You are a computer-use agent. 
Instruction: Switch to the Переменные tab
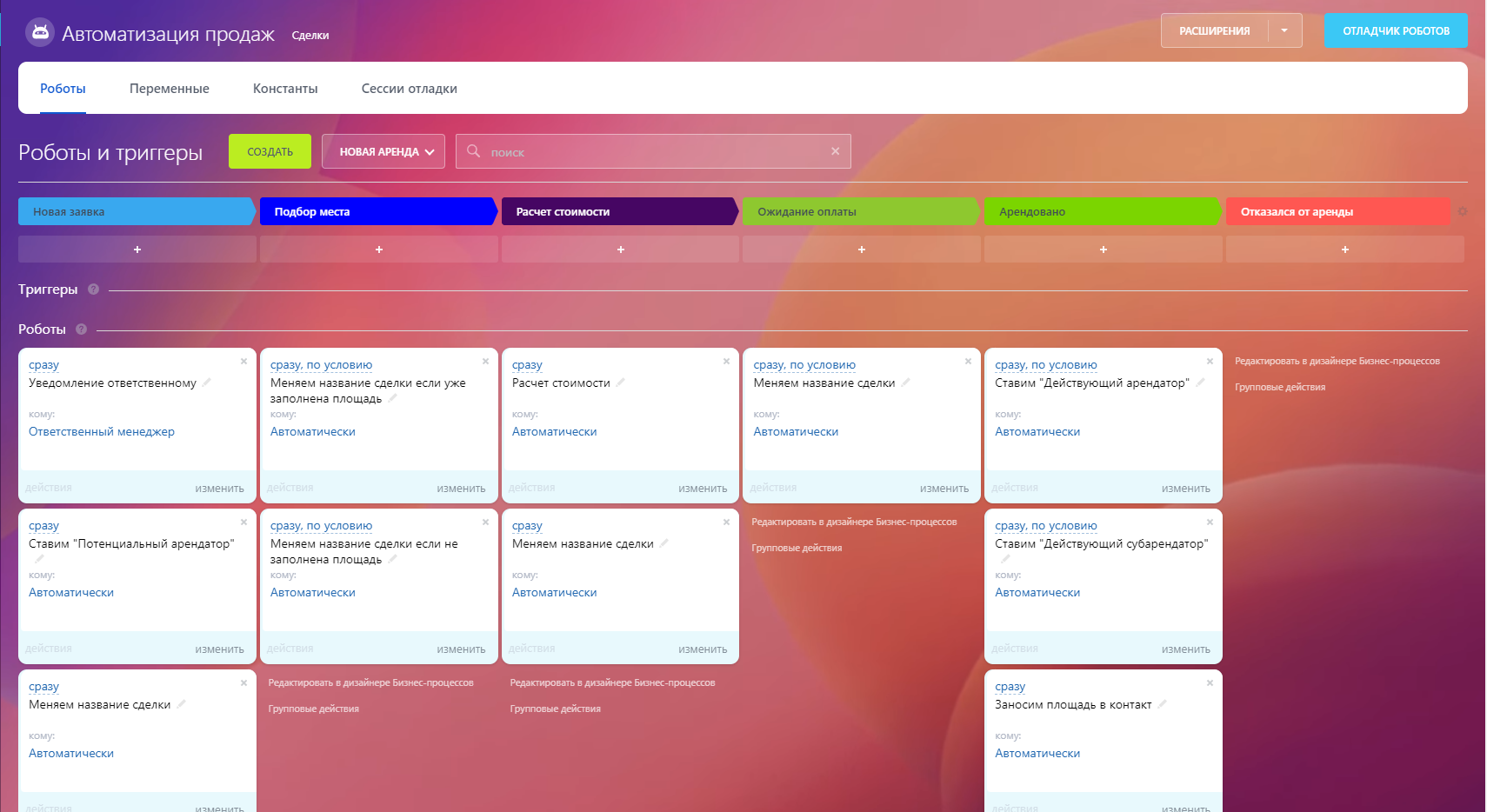pyautogui.click(x=170, y=89)
